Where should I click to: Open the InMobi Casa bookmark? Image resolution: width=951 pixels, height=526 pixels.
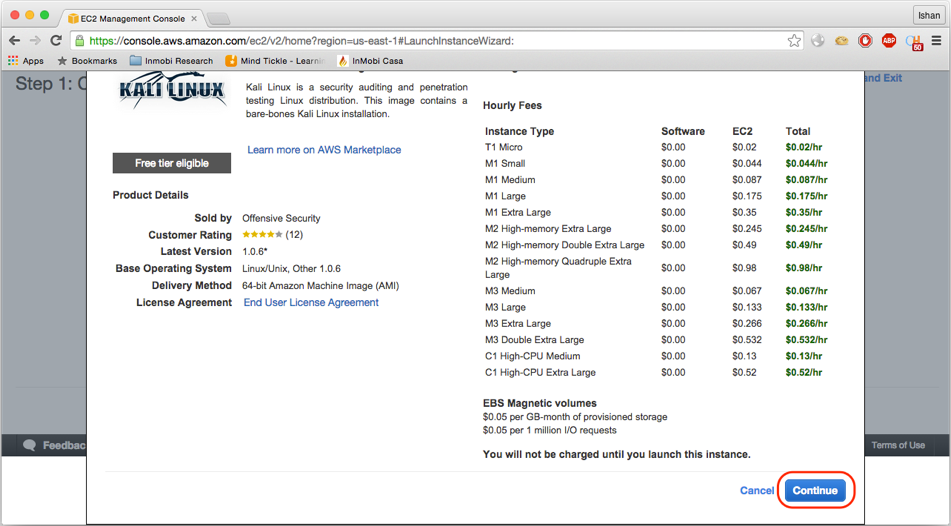(370, 61)
